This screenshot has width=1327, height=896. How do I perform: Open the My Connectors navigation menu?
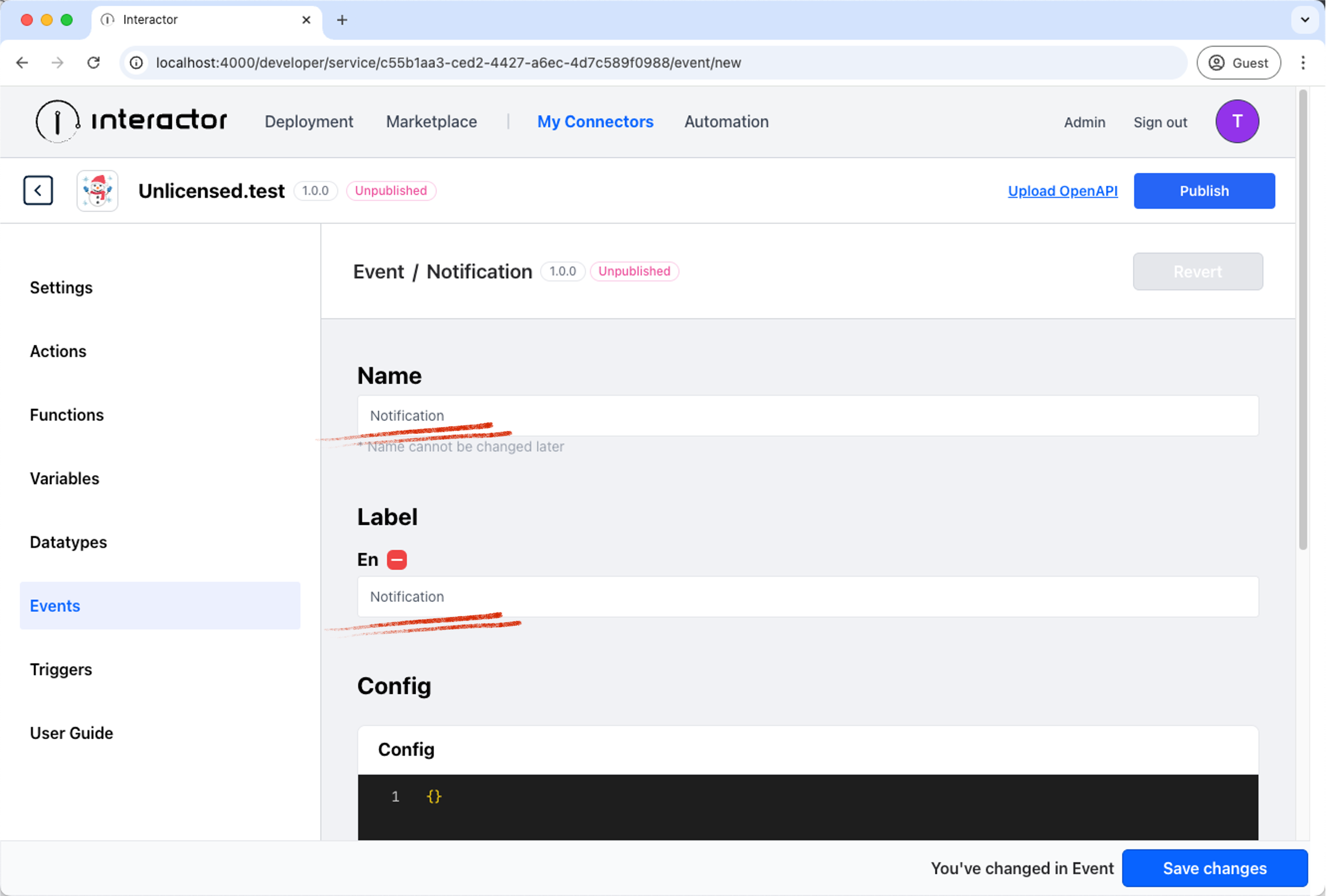tap(595, 121)
